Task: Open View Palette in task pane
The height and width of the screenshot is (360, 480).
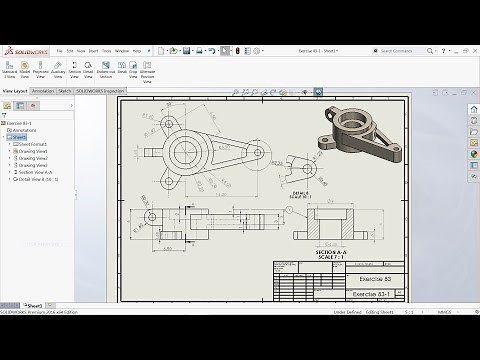Action: [474, 143]
